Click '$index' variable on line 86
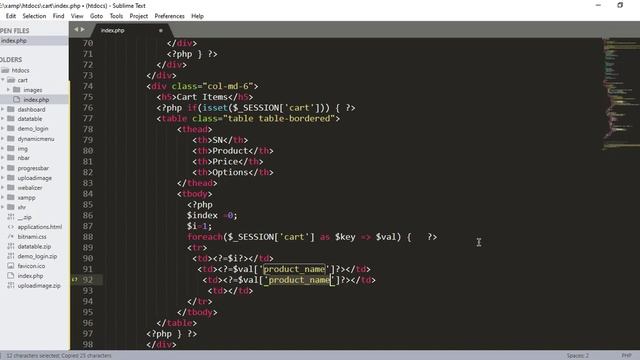Screen dimensions: 640x360 202,215
